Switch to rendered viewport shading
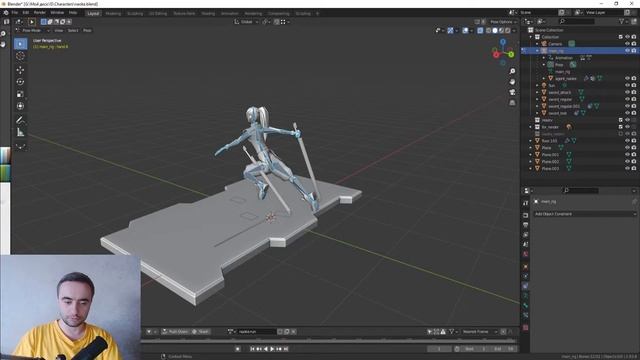Viewport: 640px width, 360px height. [x=507, y=30]
